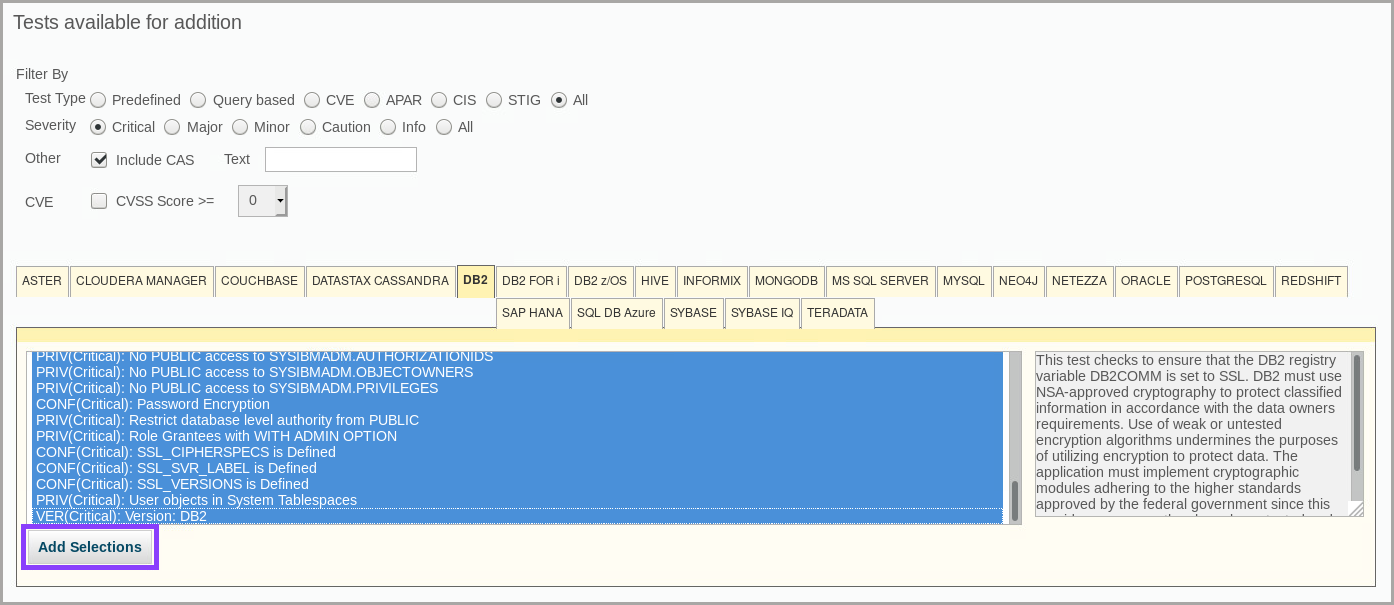The image size is (1394, 605).
Task: Select the Version: DB2 test row
Action: click(x=517, y=516)
